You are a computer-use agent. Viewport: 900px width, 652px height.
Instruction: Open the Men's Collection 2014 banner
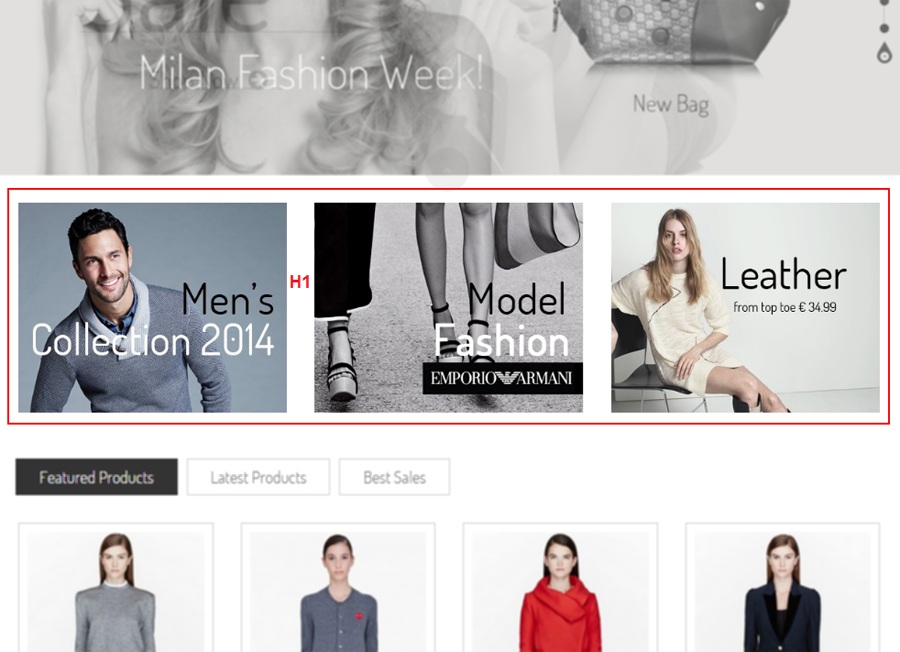(x=152, y=308)
